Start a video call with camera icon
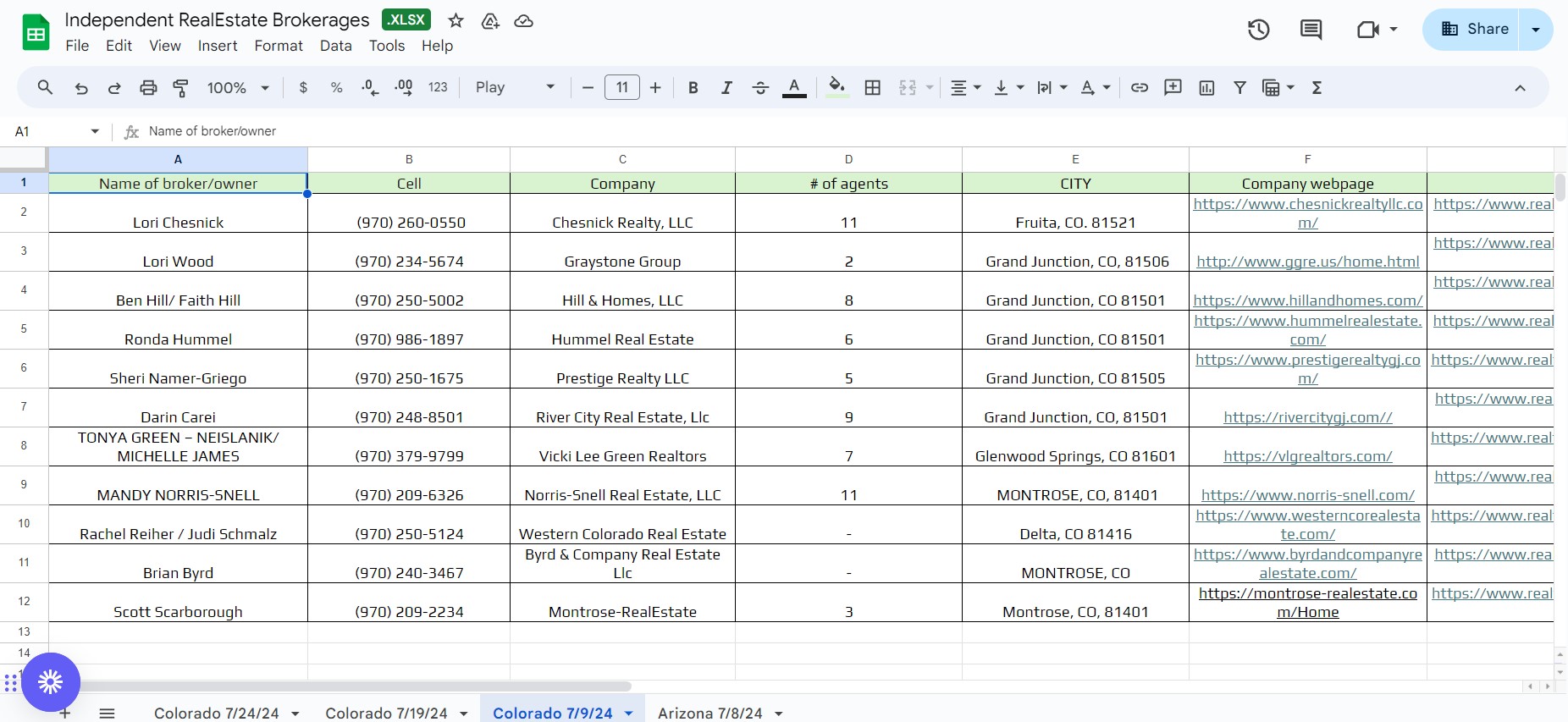Image resolution: width=1568 pixels, height=722 pixels. [1368, 30]
